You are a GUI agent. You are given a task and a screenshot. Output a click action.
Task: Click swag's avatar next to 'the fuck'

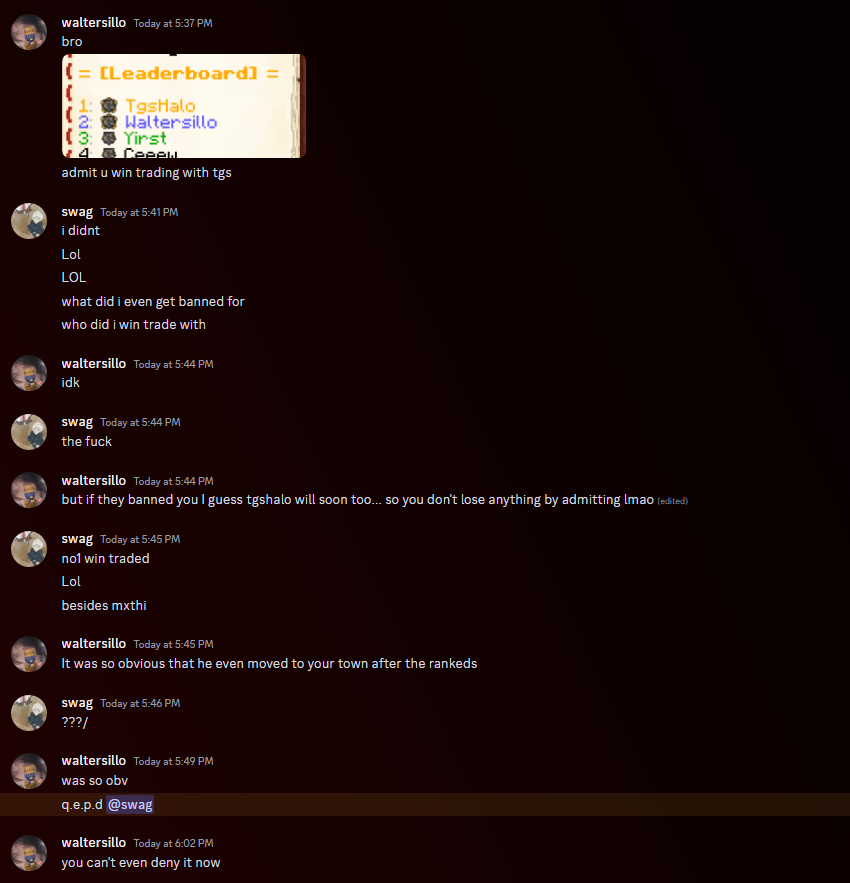[x=29, y=432]
